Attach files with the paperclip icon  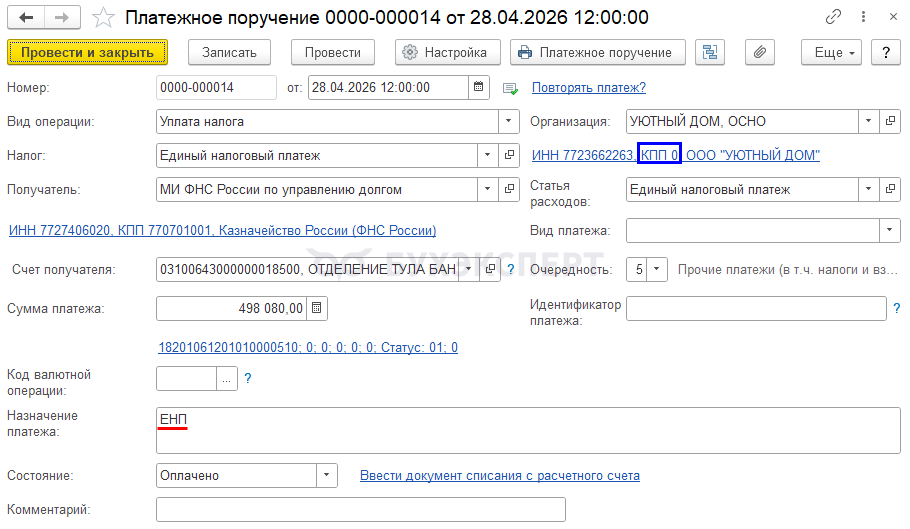click(760, 52)
